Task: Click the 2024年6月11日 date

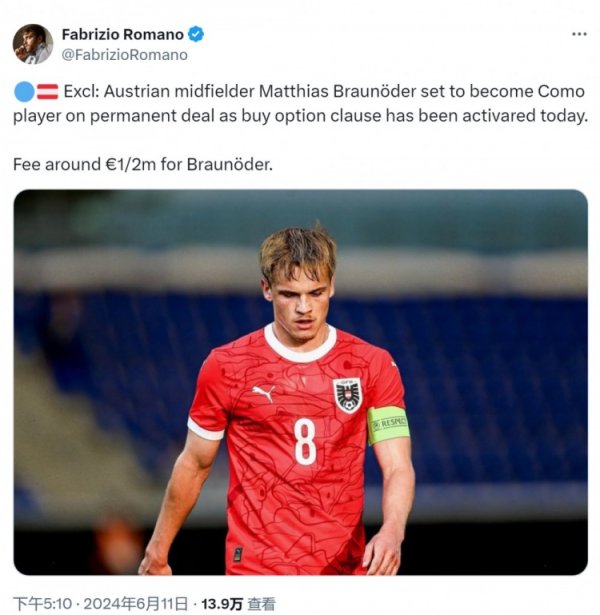Action: click(135, 604)
